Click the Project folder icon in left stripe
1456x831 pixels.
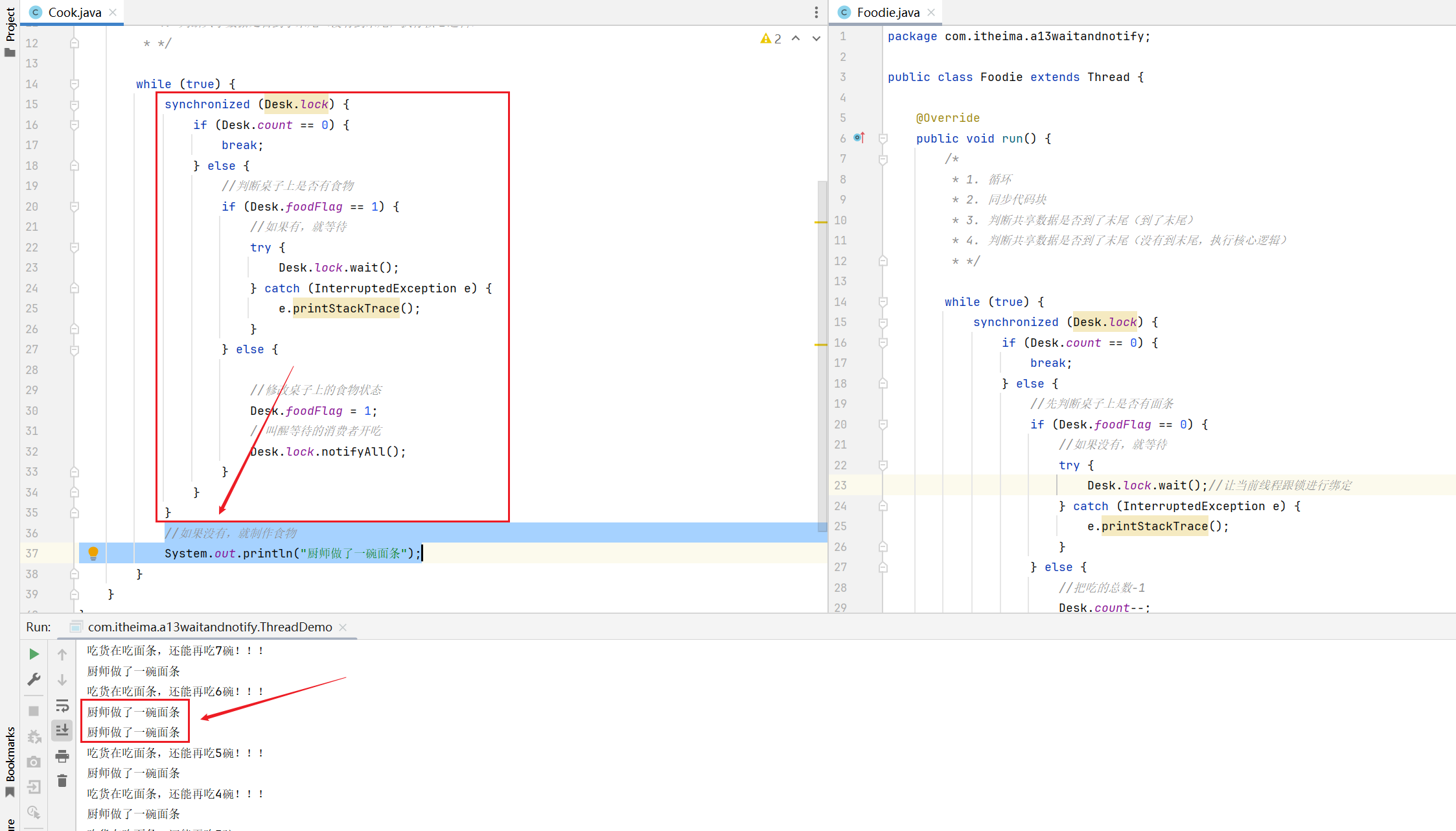click(10, 53)
